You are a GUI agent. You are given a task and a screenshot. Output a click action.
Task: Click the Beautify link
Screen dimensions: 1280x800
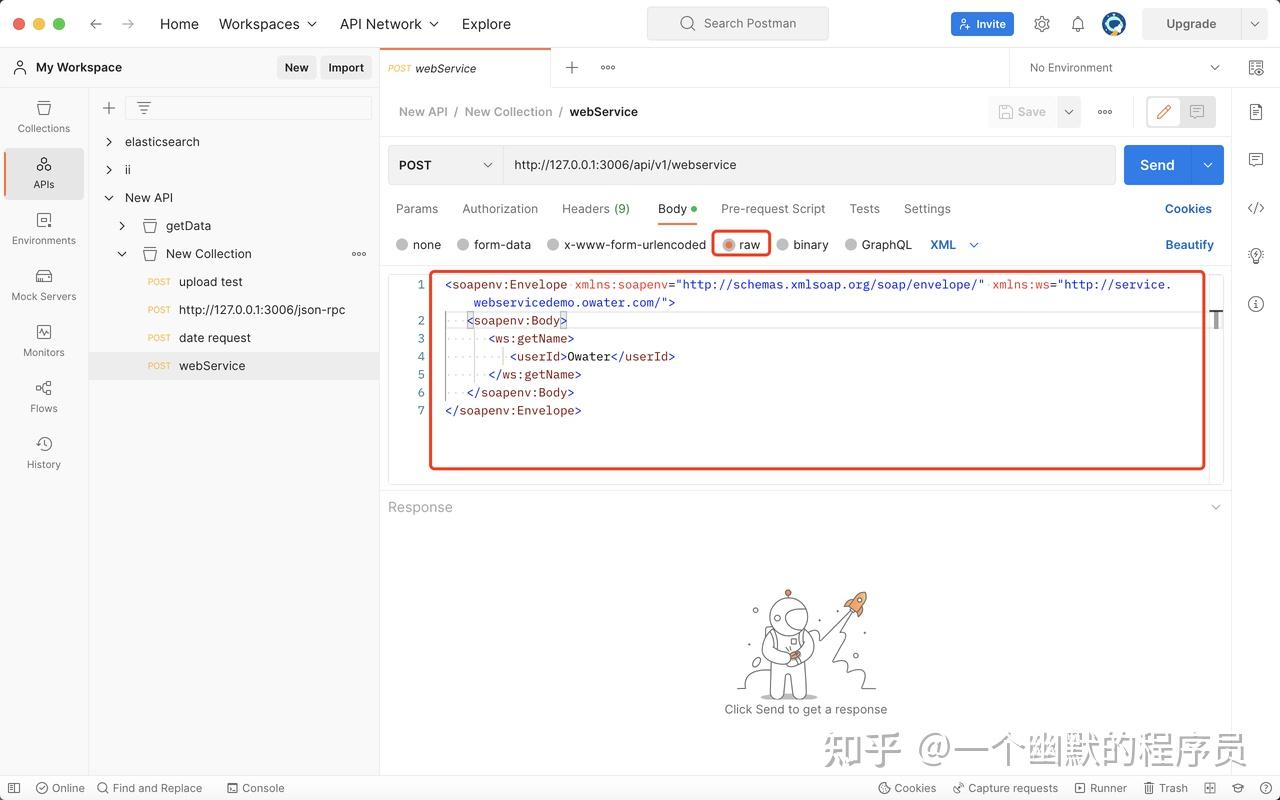click(1189, 244)
